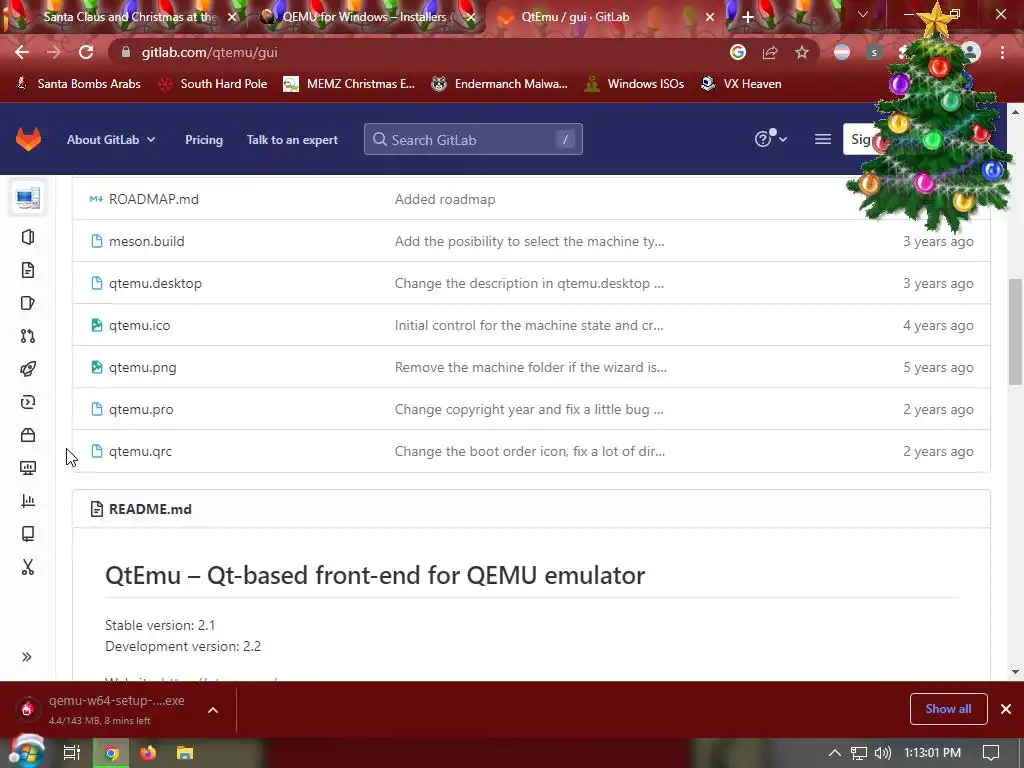
Task: Select the QtEmu / gui GitLab tab
Action: point(575,17)
